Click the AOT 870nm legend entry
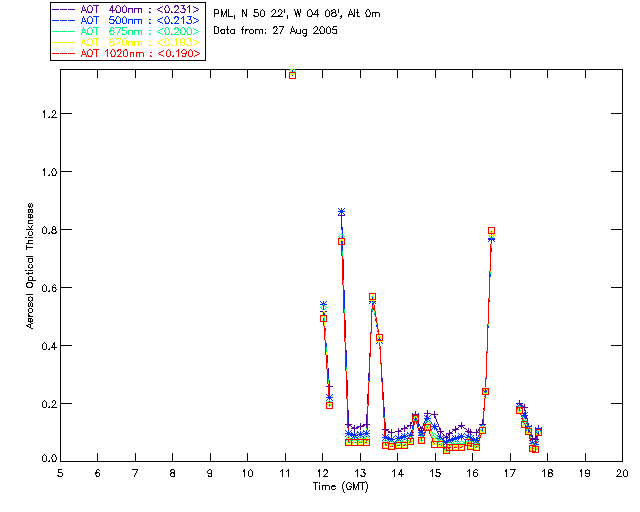Image resolution: width=640 pixels, height=512 pixels. tap(126, 42)
